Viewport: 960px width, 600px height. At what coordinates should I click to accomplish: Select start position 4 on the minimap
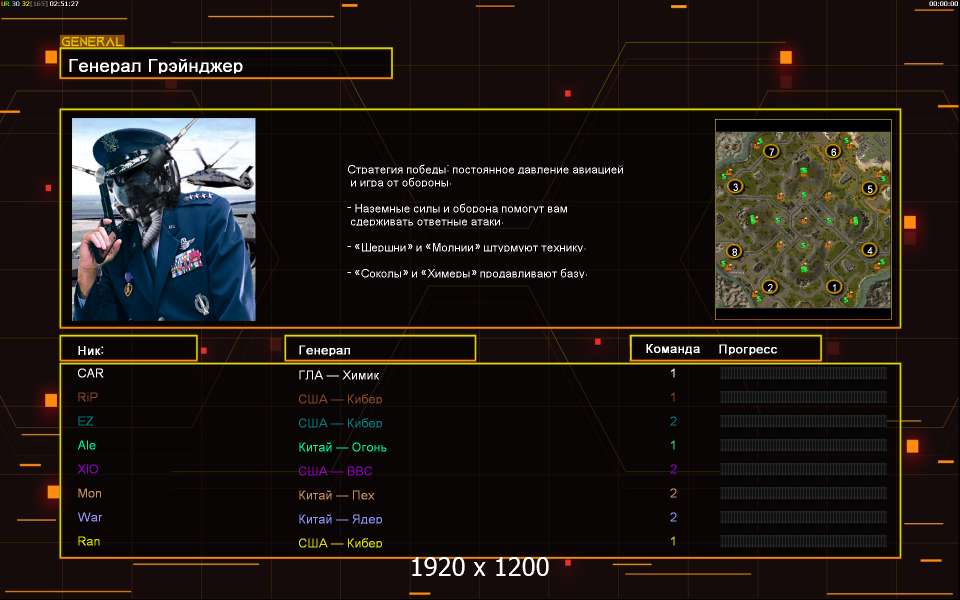pos(869,250)
